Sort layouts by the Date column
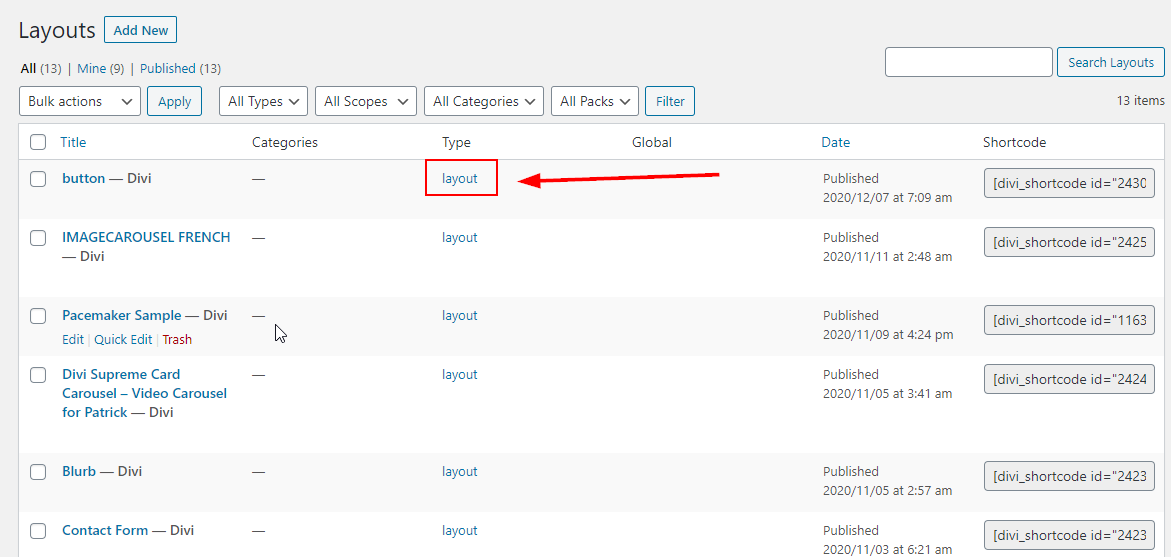1171x557 pixels. (x=836, y=142)
